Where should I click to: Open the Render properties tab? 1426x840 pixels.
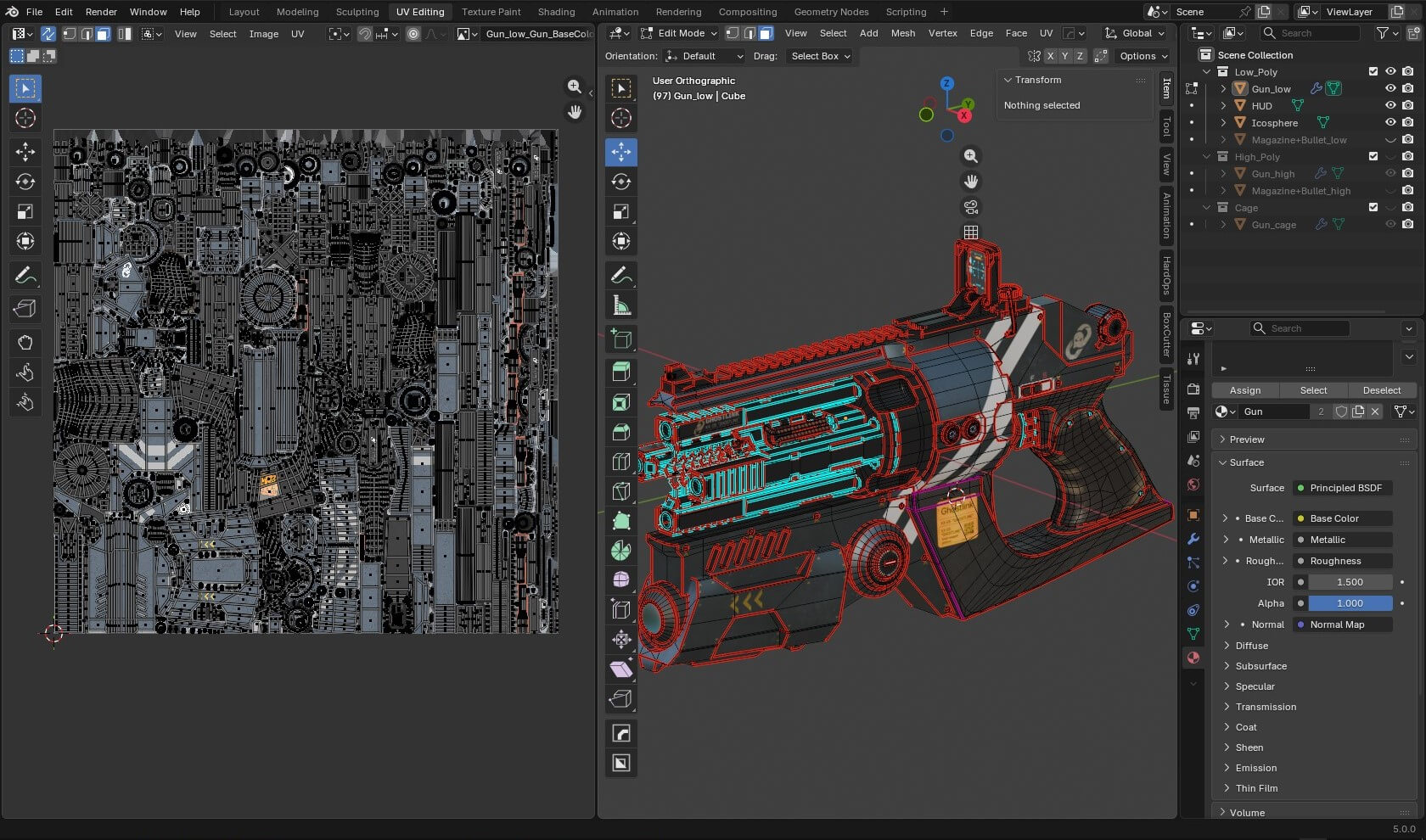(1193, 389)
